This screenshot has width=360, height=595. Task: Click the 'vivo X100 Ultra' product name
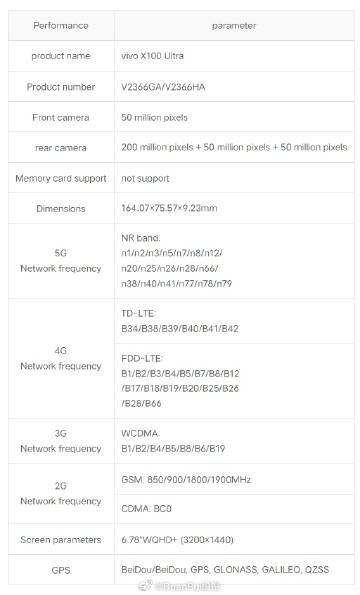pyautogui.click(x=152, y=56)
